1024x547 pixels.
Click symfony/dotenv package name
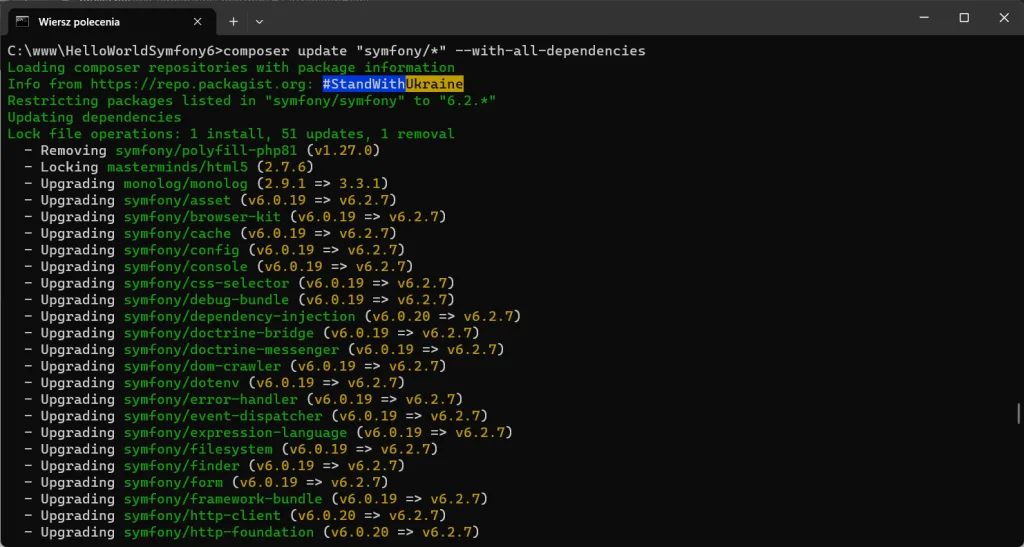(x=182, y=383)
